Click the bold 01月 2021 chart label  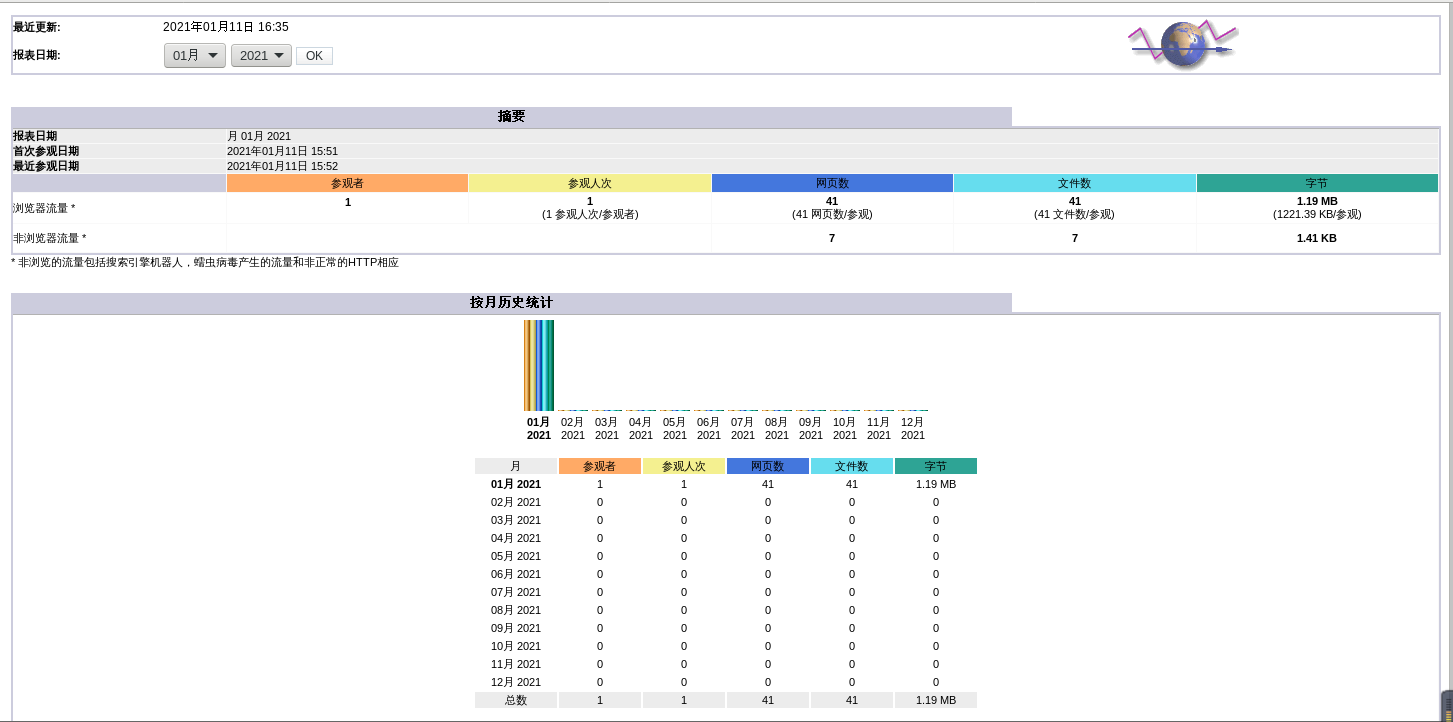coord(539,428)
